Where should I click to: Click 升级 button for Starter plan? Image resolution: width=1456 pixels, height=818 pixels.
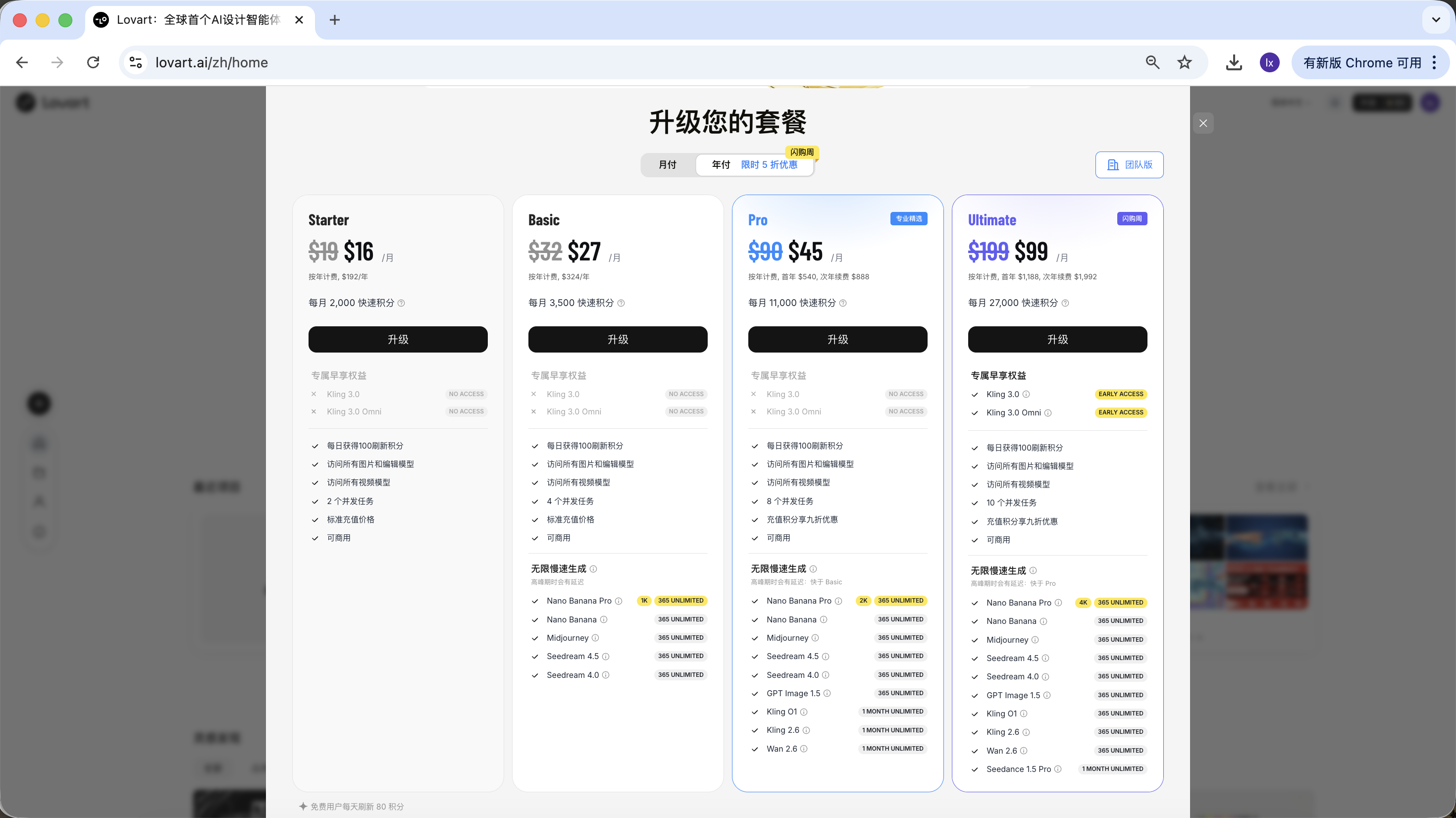[397, 339]
